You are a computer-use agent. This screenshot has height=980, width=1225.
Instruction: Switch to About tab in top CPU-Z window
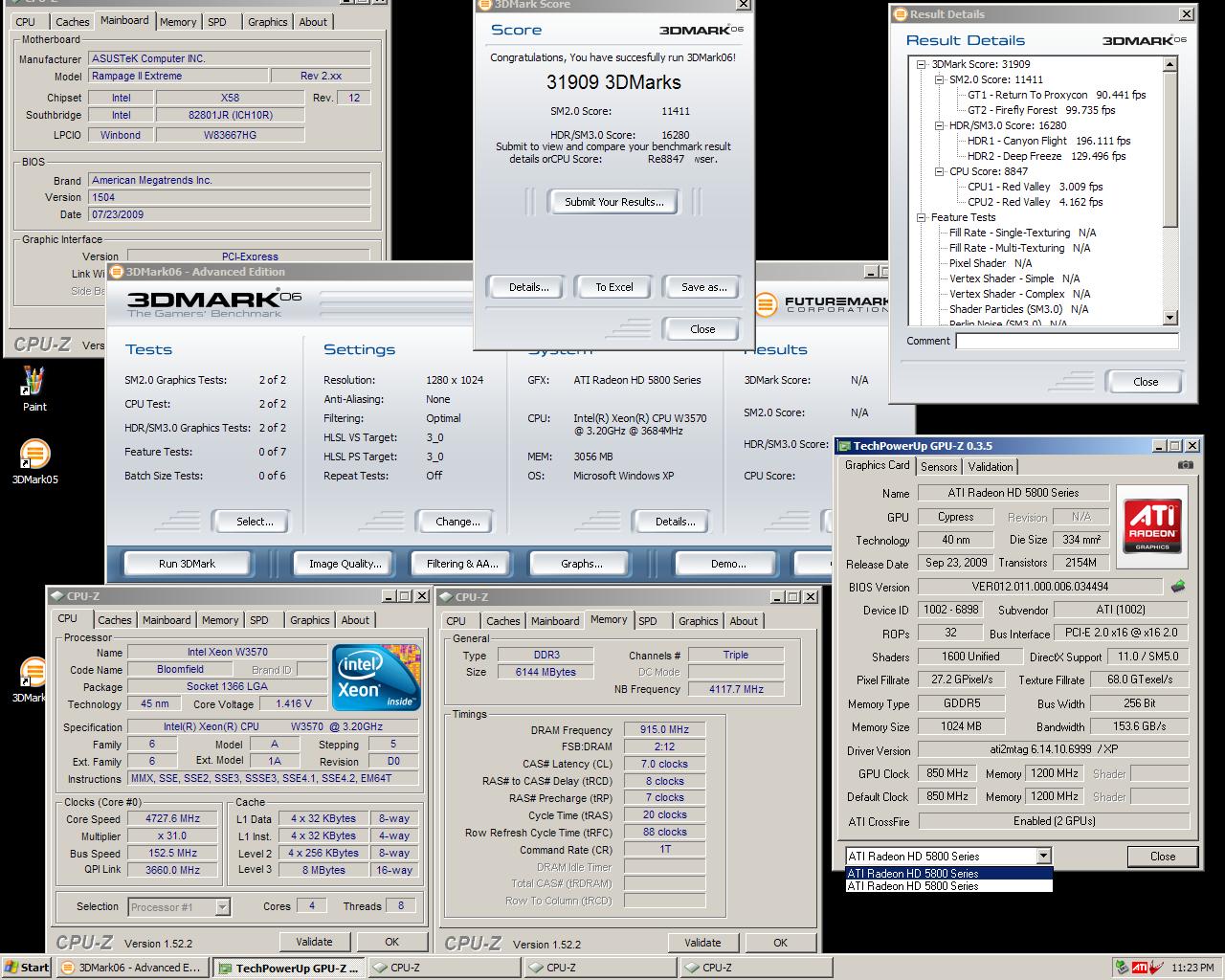[x=313, y=21]
